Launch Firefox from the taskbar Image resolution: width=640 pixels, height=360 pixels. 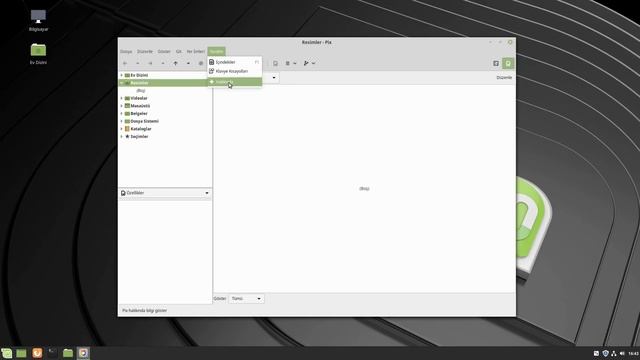[37, 353]
